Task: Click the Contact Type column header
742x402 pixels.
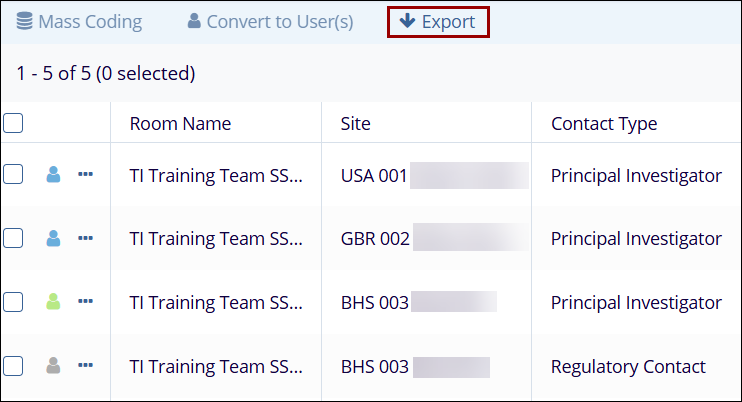Action: click(604, 124)
